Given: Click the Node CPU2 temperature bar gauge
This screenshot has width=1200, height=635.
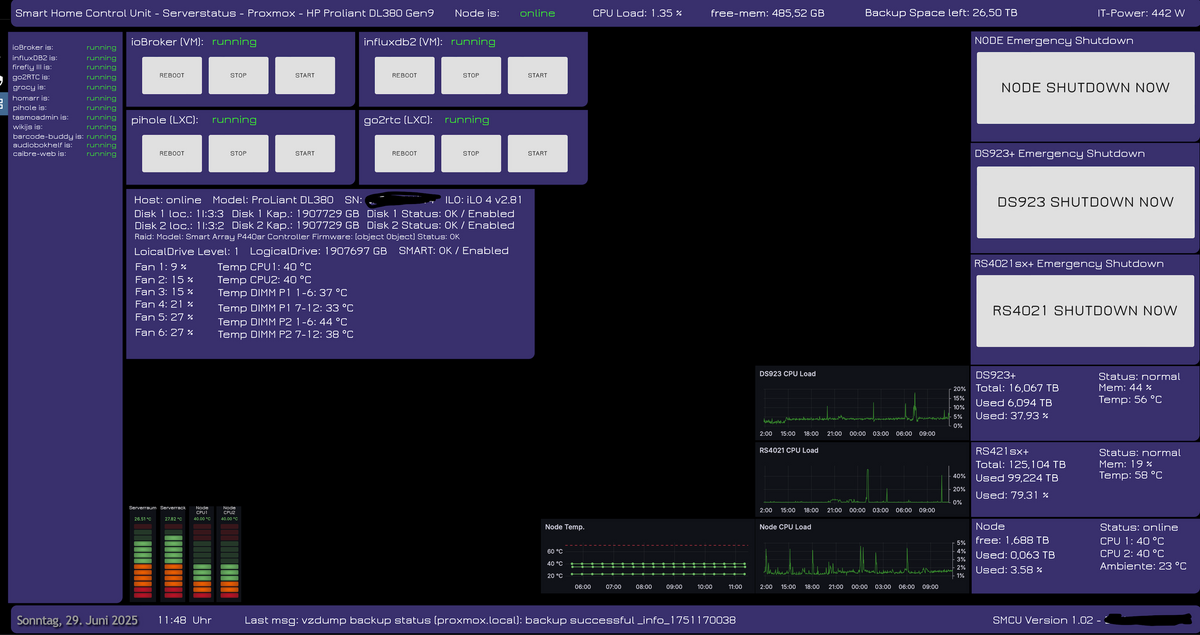Looking at the screenshot, I should (229, 553).
